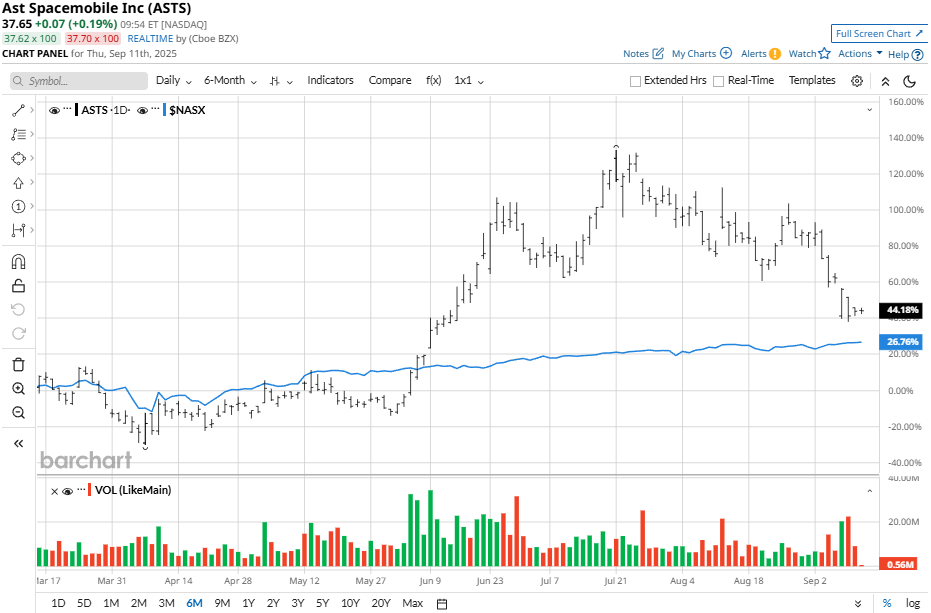Enable the Real-Time checkbox

[718, 81]
